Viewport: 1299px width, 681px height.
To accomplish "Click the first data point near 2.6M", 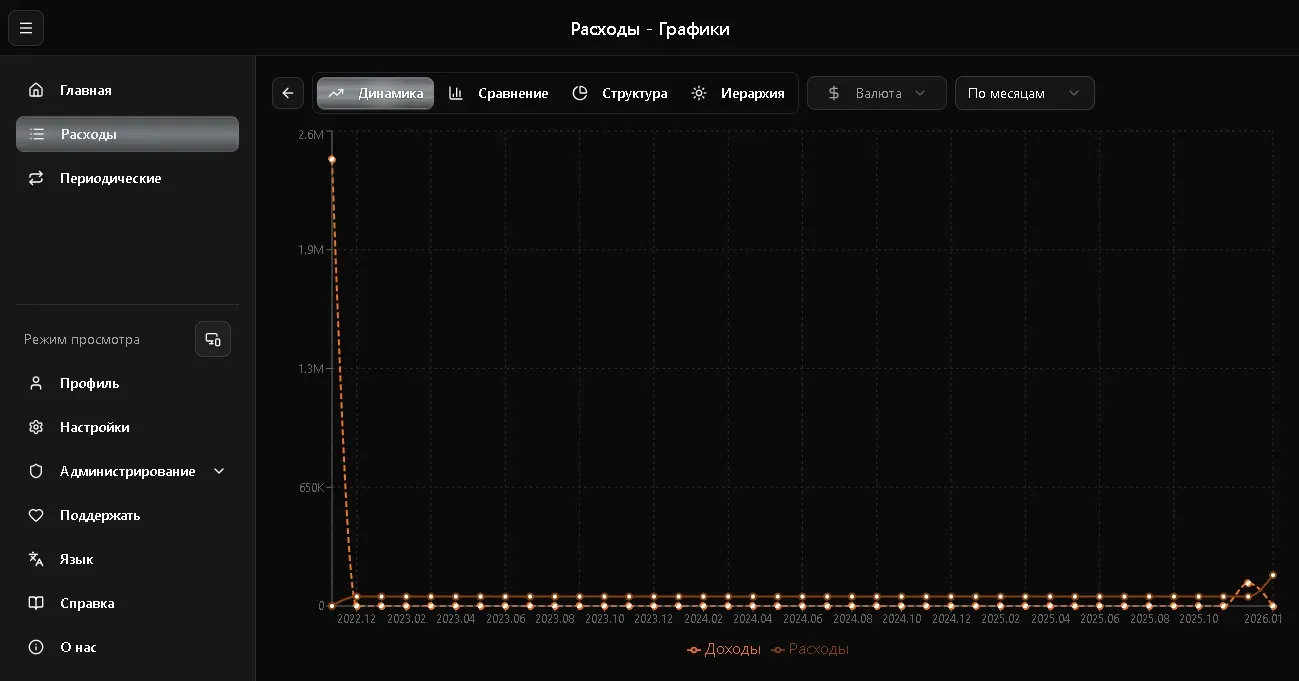I will click(x=332, y=159).
